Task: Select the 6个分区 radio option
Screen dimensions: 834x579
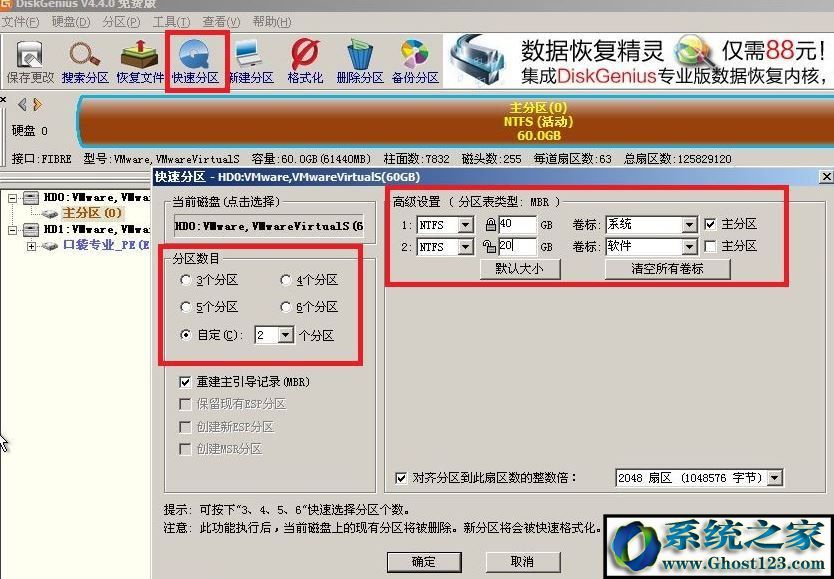Action: pyautogui.click(x=286, y=307)
